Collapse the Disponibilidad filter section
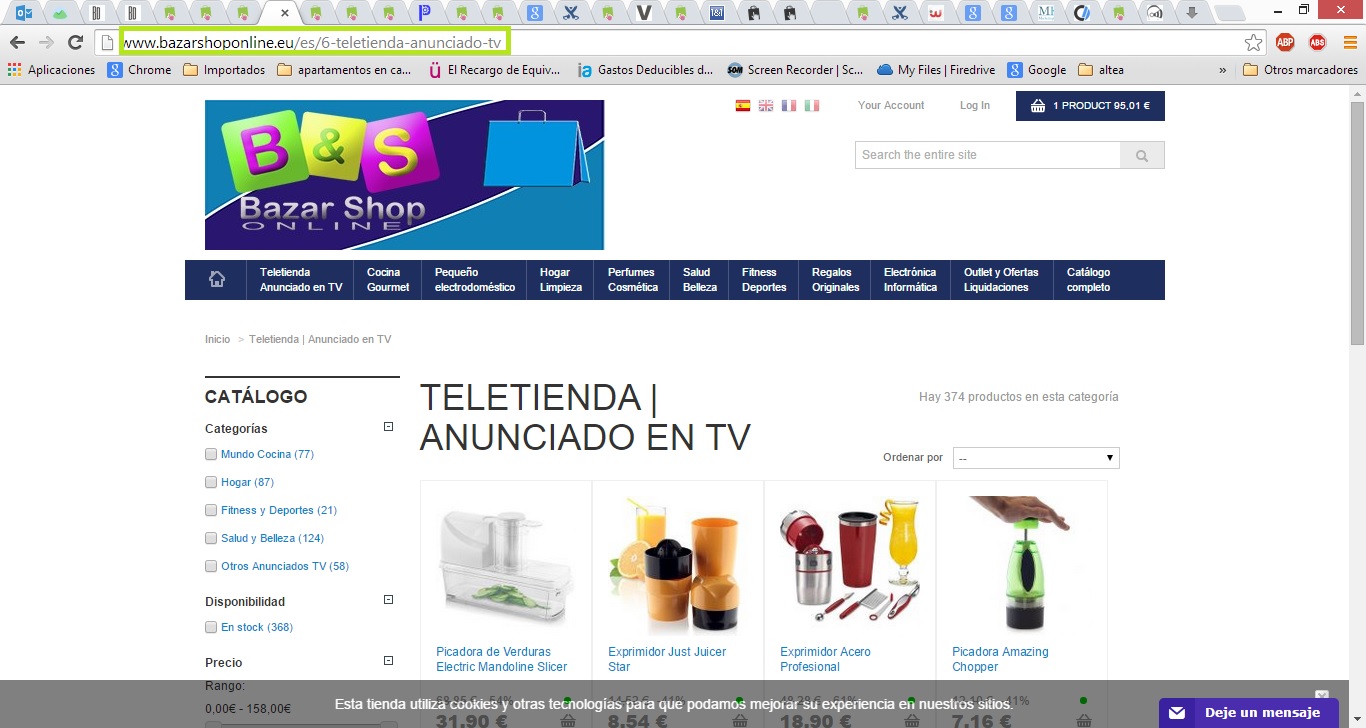 [x=389, y=600]
